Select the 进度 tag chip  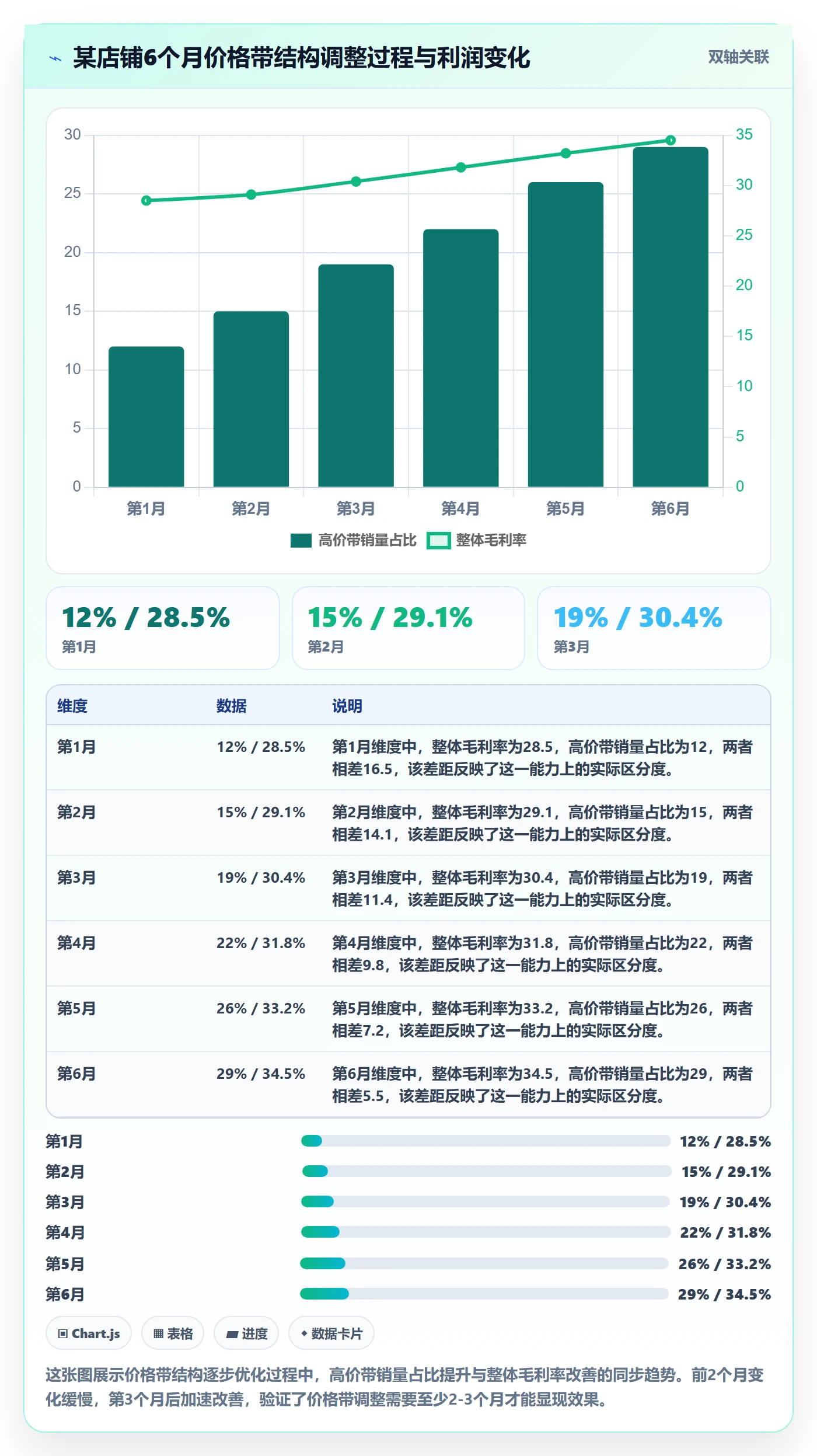[246, 1333]
